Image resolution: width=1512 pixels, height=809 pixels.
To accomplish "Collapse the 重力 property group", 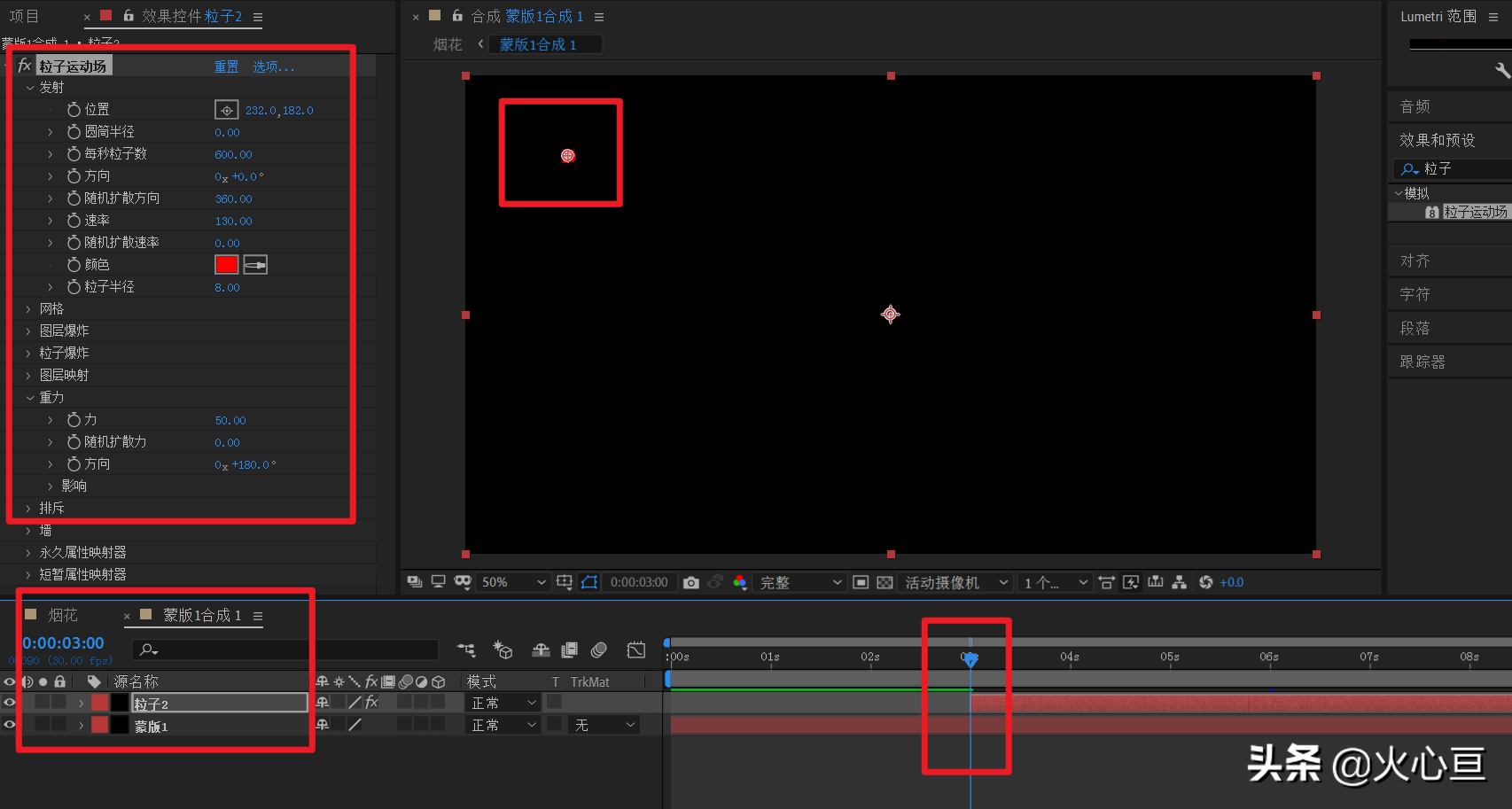I will click(29, 398).
